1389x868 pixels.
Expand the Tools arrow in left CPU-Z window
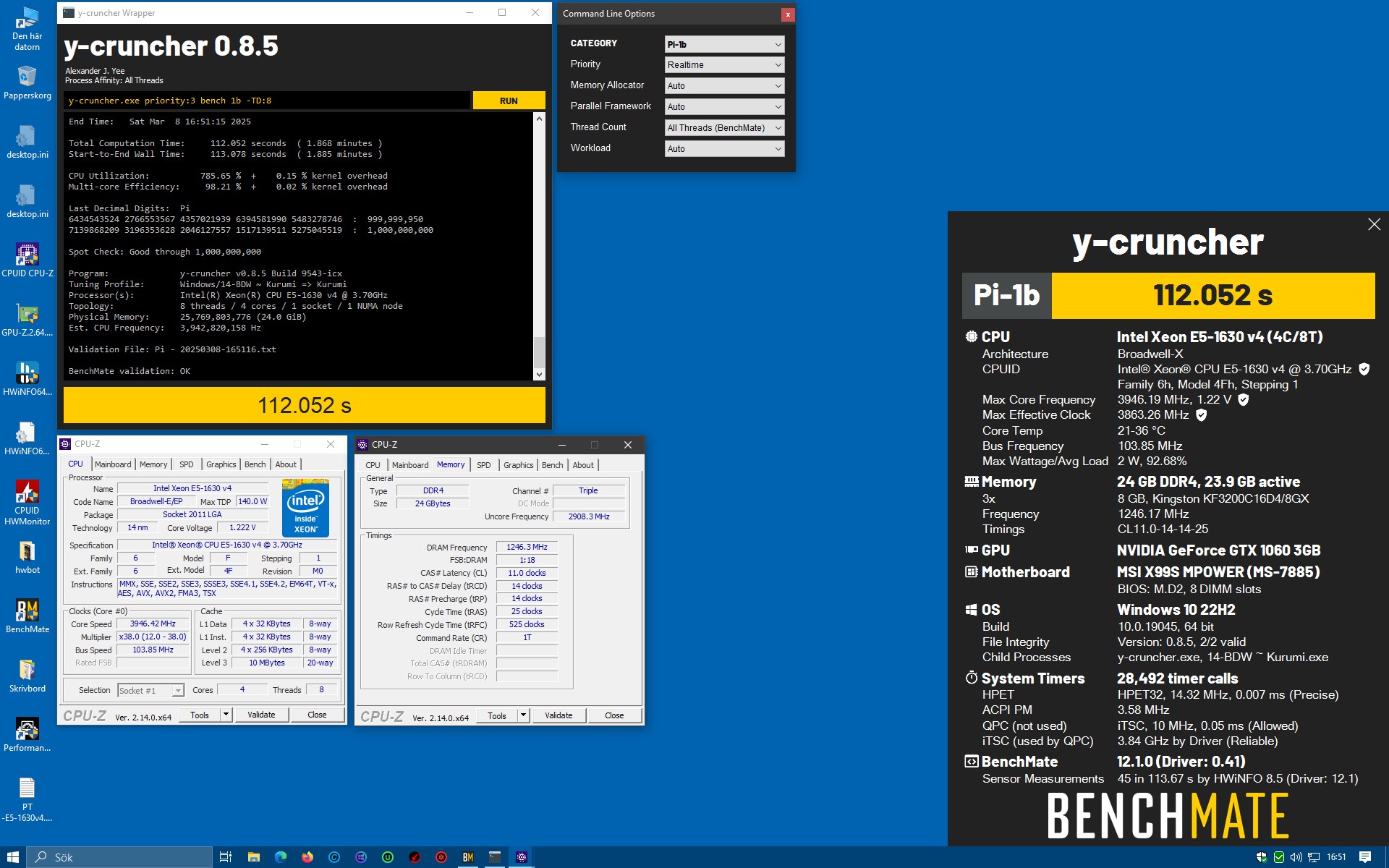(226, 715)
